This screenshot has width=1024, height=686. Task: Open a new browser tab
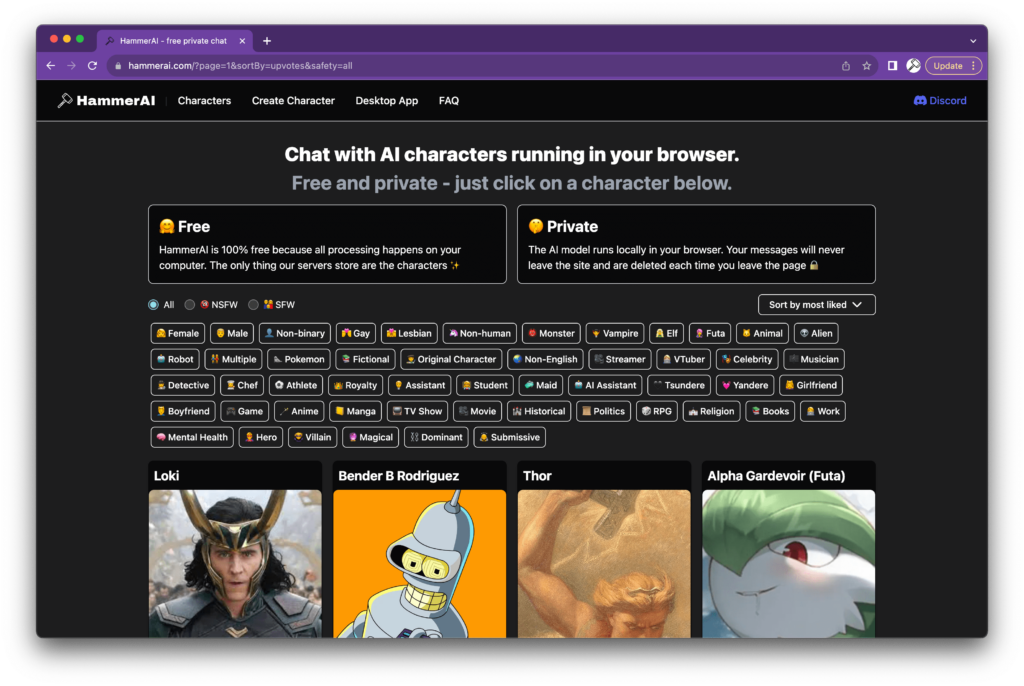pos(267,41)
